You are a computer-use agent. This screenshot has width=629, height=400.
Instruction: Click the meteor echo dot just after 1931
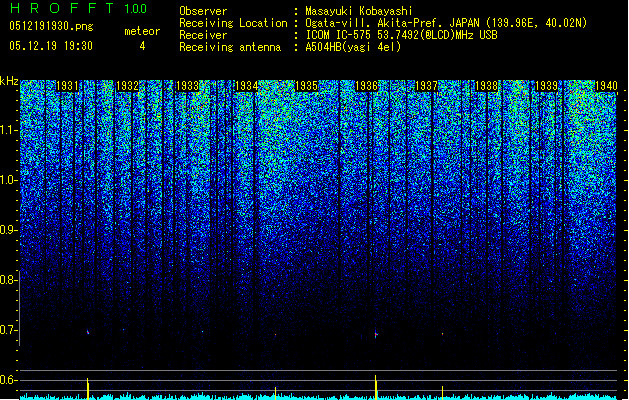coord(88,332)
